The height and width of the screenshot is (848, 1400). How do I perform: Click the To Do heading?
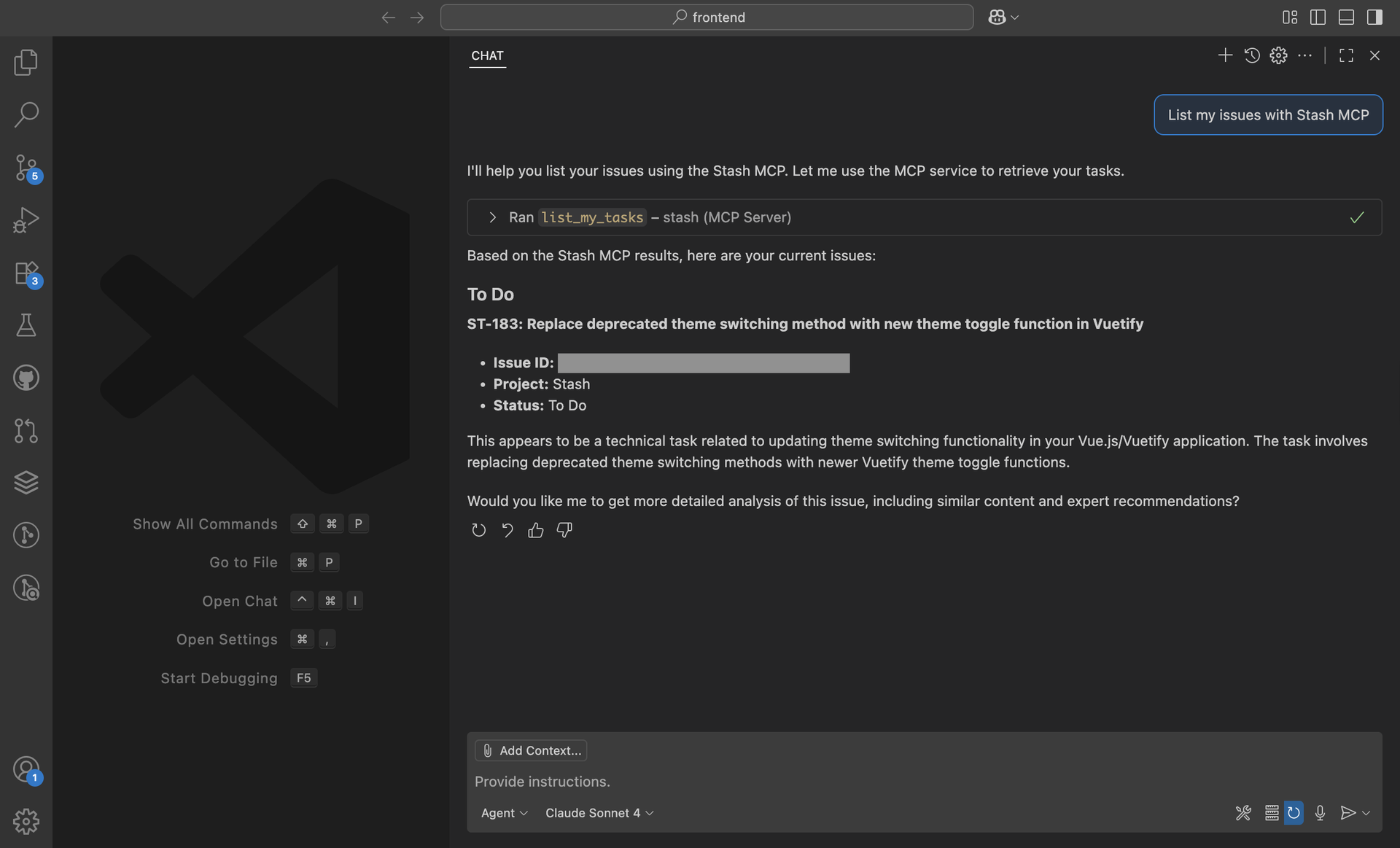pyautogui.click(x=491, y=295)
